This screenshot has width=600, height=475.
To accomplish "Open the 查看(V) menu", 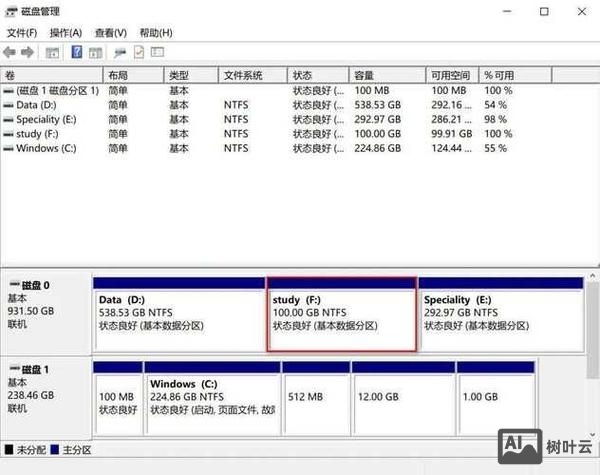I will (x=110, y=32).
